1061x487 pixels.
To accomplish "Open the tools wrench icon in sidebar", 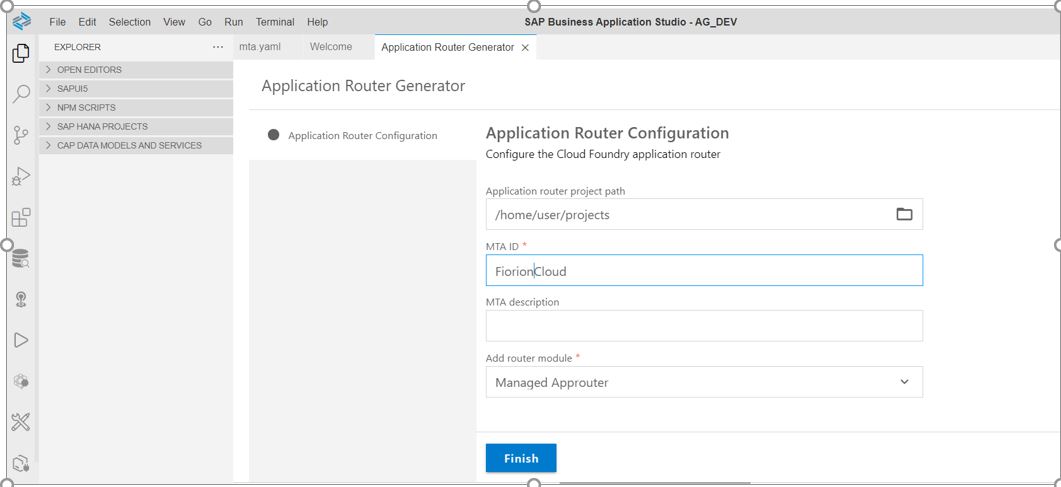I will tap(20, 422).
